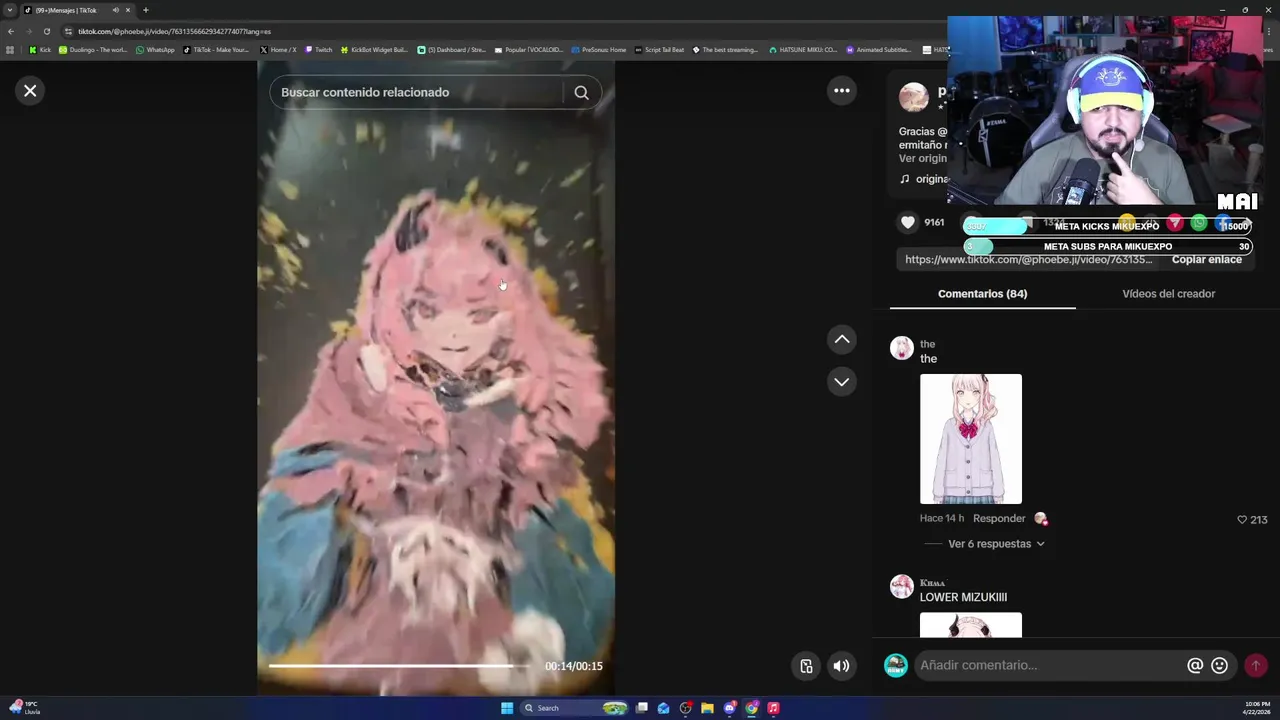Image resolution: width=1280 pixels, height=720 pixels.
Task: Open the 'Kick' bookmark
Action: pos(40,49)
